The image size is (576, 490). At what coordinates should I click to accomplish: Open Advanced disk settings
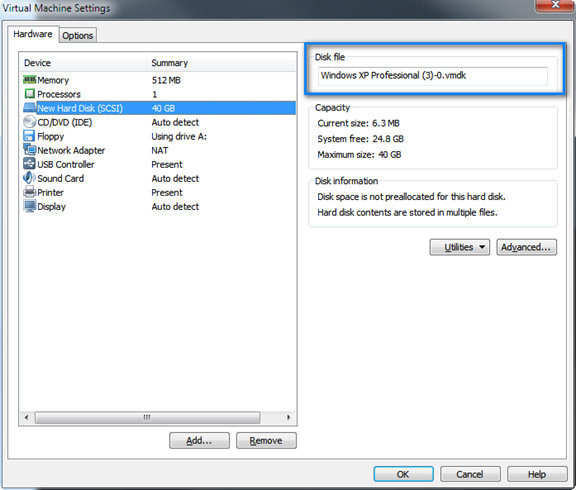526,247
